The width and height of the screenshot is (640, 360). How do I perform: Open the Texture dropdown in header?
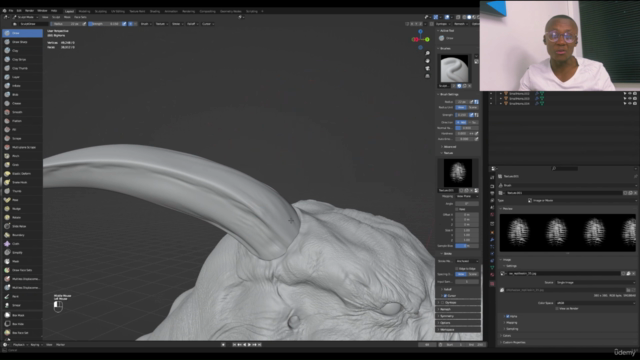click(161, 24)
